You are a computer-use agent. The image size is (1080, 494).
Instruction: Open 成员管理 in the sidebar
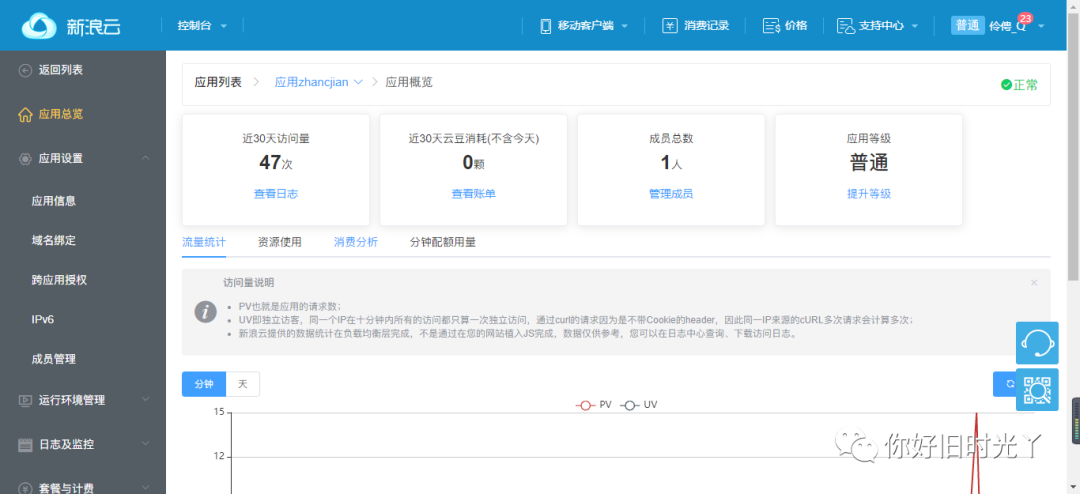click(54, 359)
